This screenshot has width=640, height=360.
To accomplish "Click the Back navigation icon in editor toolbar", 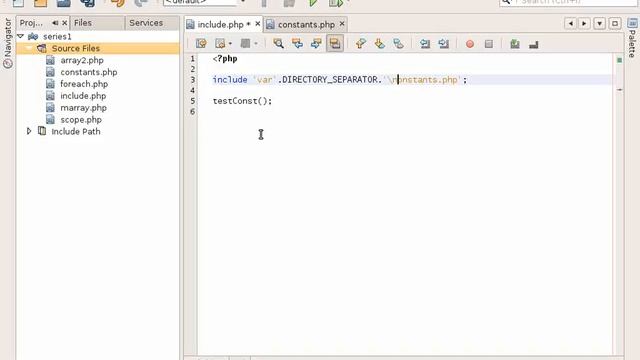I will [x=220, y=44].
